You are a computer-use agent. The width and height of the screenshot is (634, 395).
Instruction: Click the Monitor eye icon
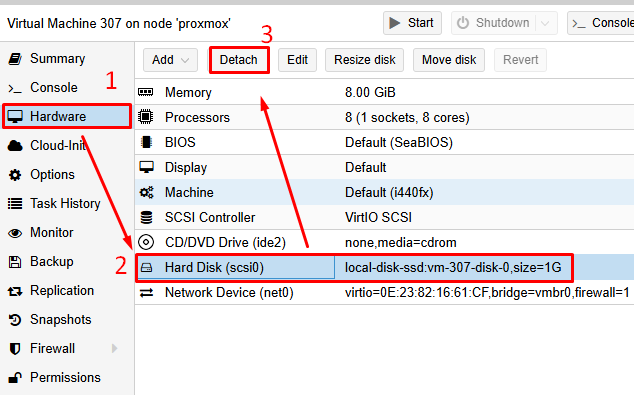tap(15, 233)
